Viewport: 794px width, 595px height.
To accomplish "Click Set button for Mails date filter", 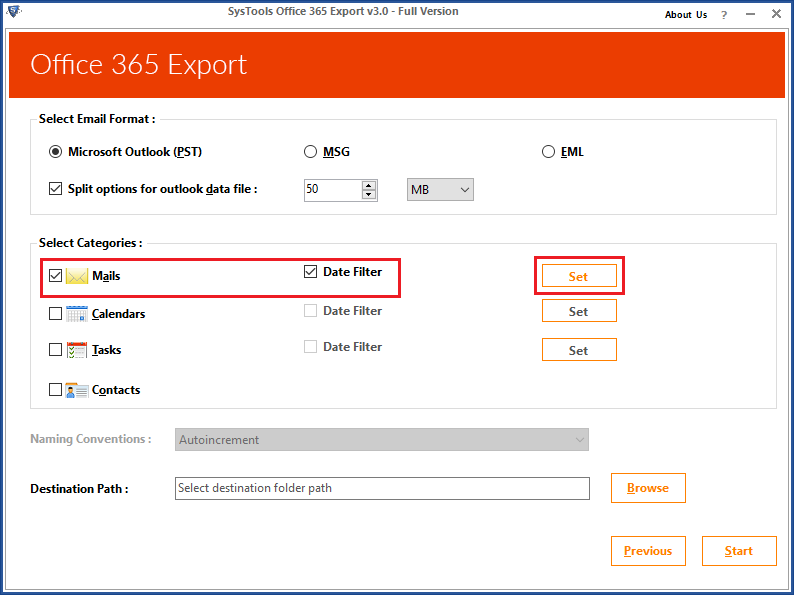I will pos(579,276).
